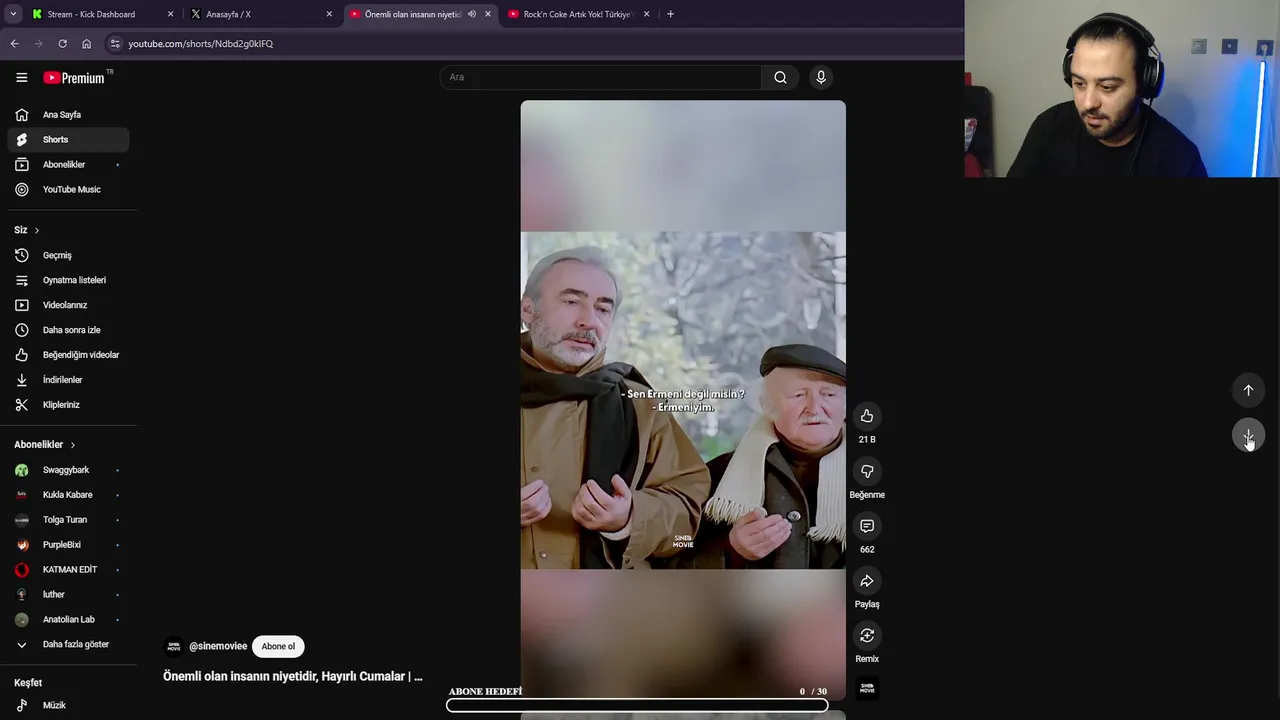Open Anatolian Lab channel
Image resolution: width=1280 pixels, height=720 pixels.
coord(68,620)
